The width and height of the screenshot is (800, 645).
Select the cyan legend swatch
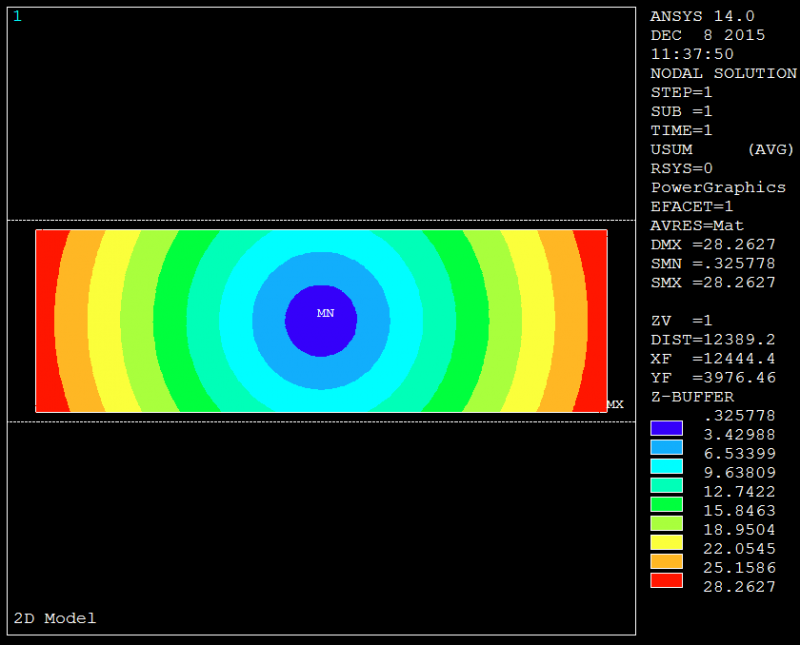pos(666,466)
